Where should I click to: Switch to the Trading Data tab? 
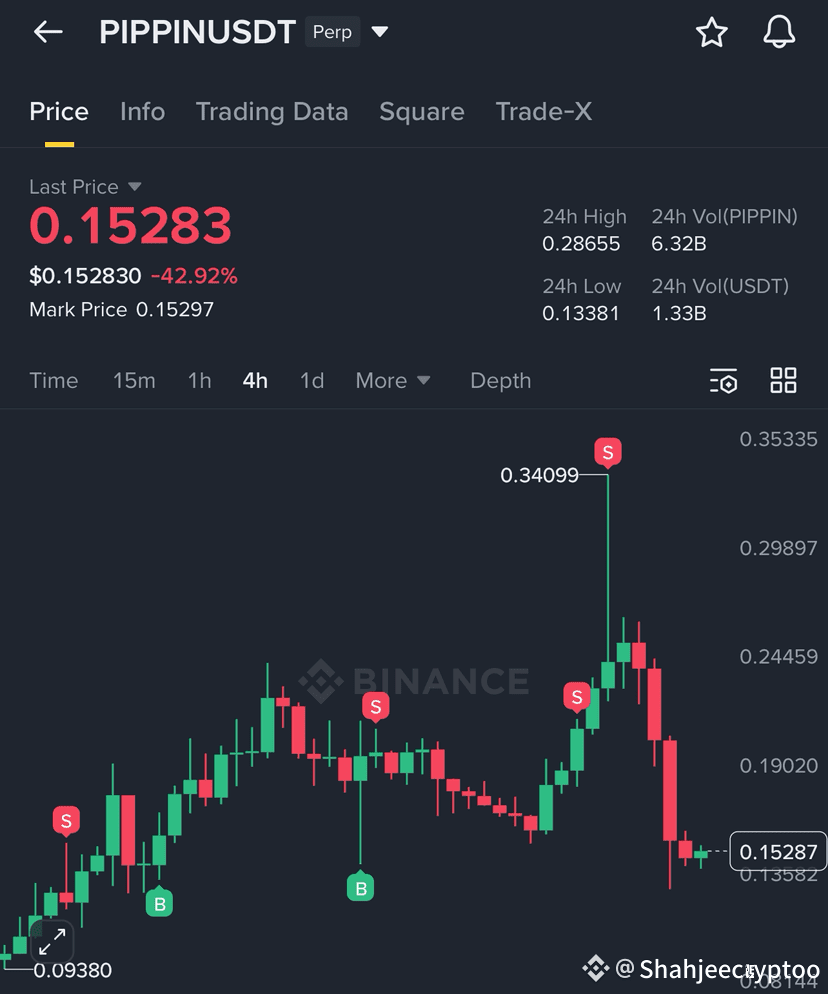pyautogui.click(x=272, y=112)
